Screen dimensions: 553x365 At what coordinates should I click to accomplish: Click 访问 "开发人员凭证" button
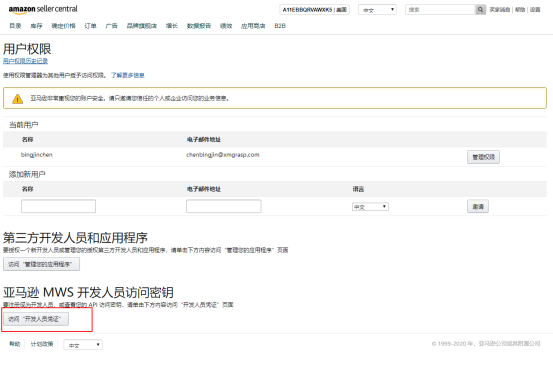[x=36, y=319]
